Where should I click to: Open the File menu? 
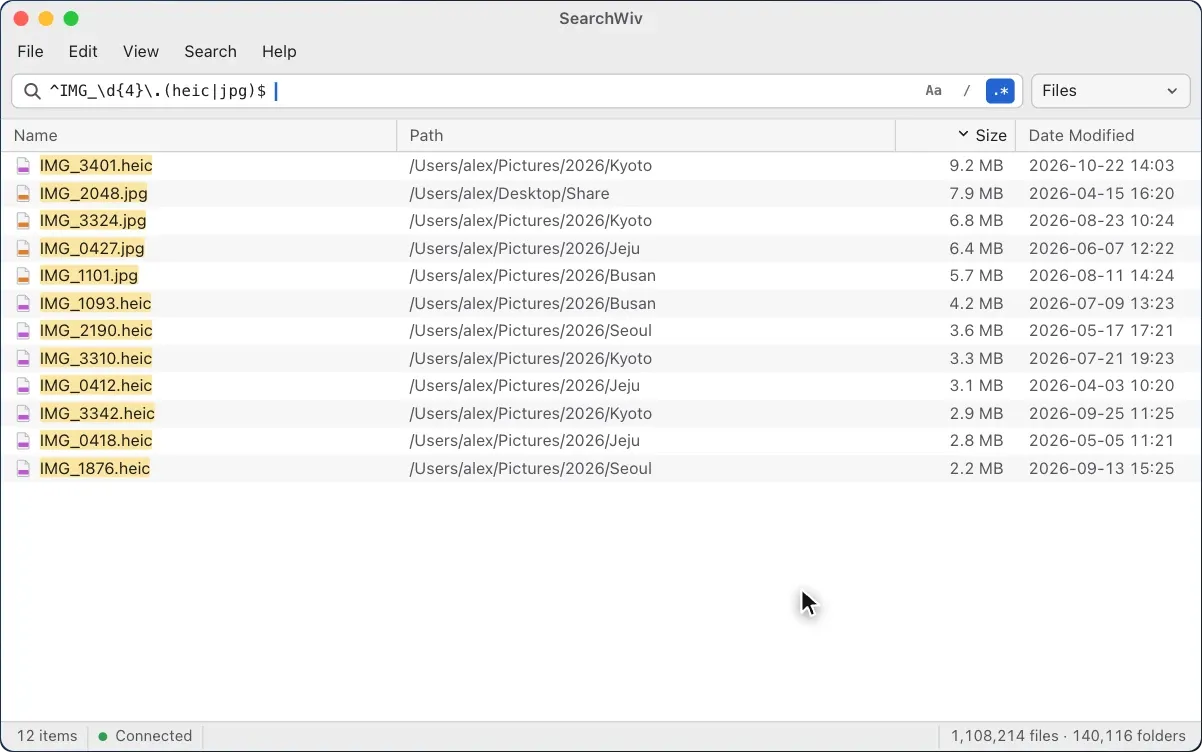click(30, 52)
